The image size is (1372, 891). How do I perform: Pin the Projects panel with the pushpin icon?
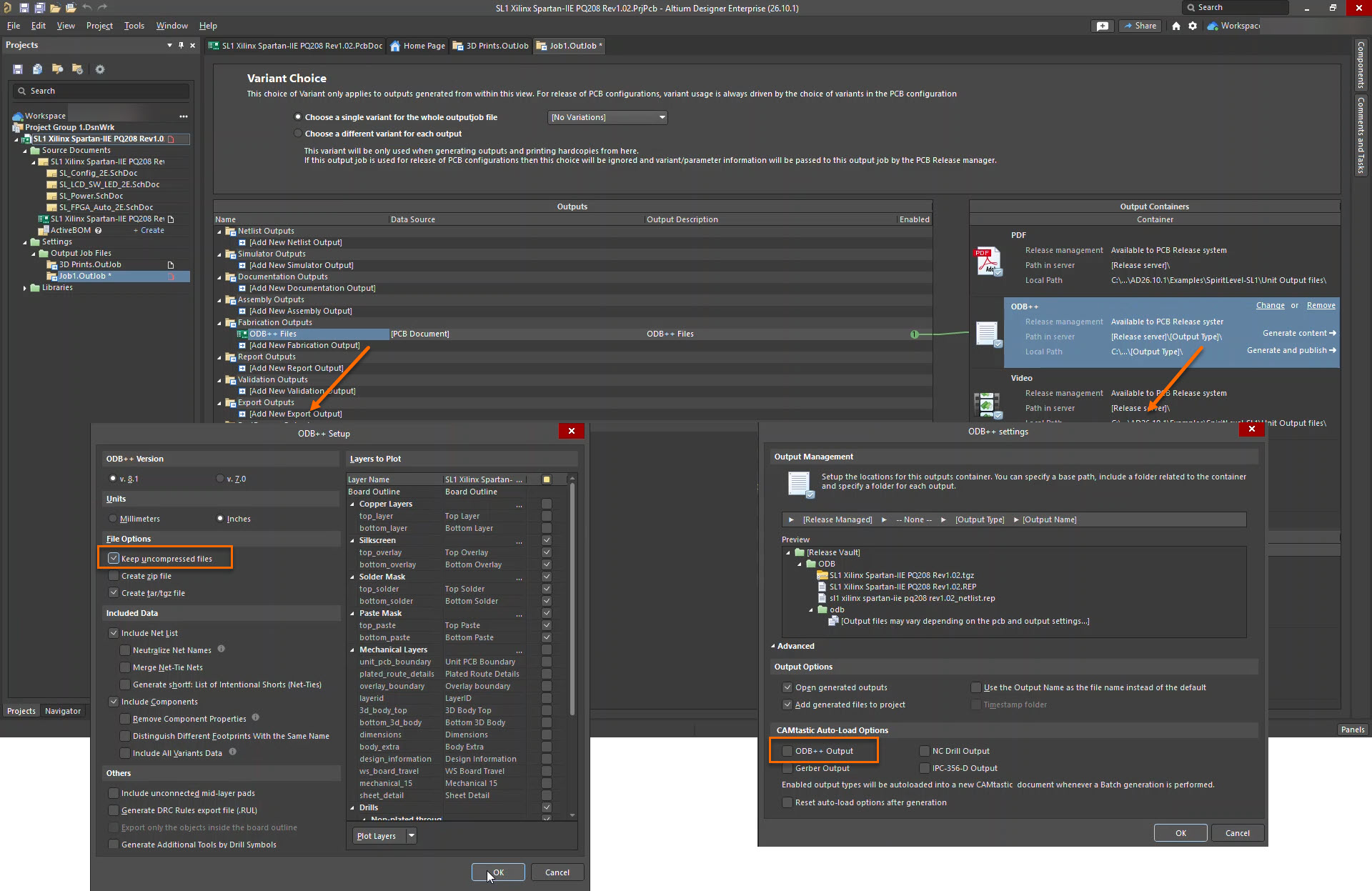(181, 45)
